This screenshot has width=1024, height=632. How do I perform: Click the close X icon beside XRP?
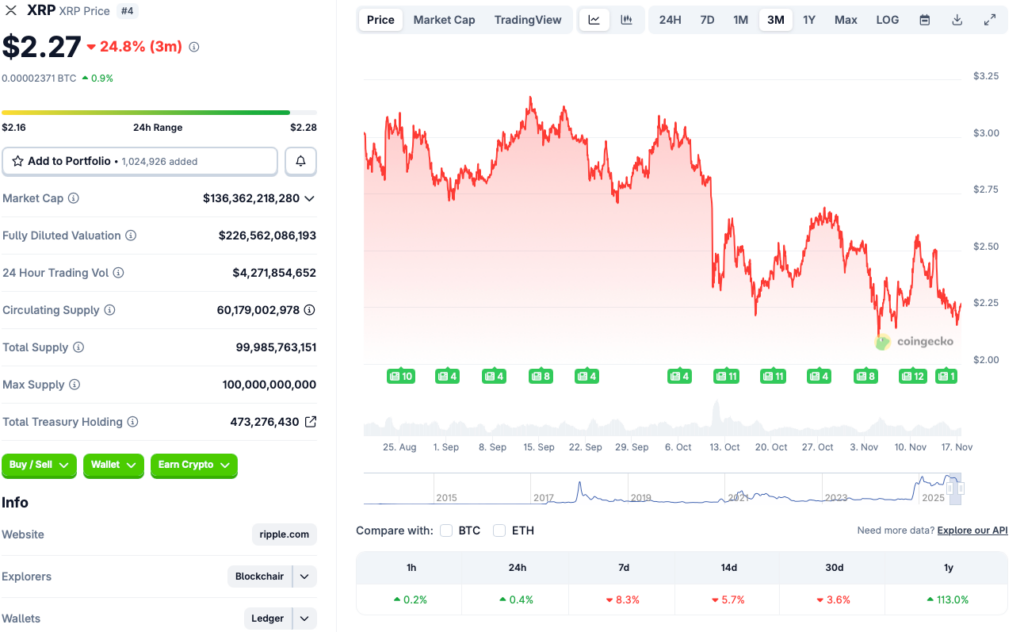12,10
